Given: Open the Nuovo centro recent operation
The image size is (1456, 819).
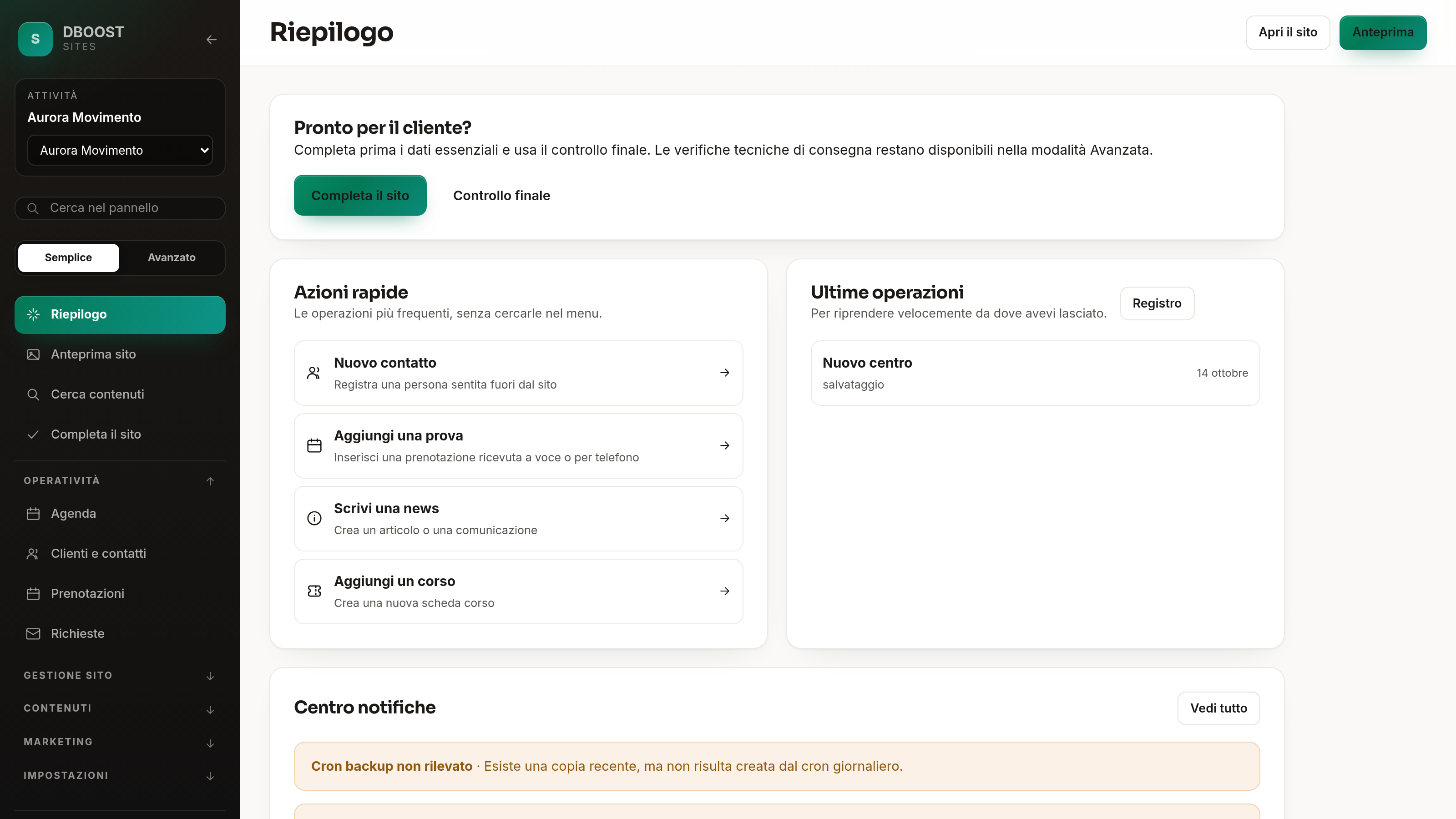Looking at the screenshot, I should pyautogui.click(x=1035, y=373).
